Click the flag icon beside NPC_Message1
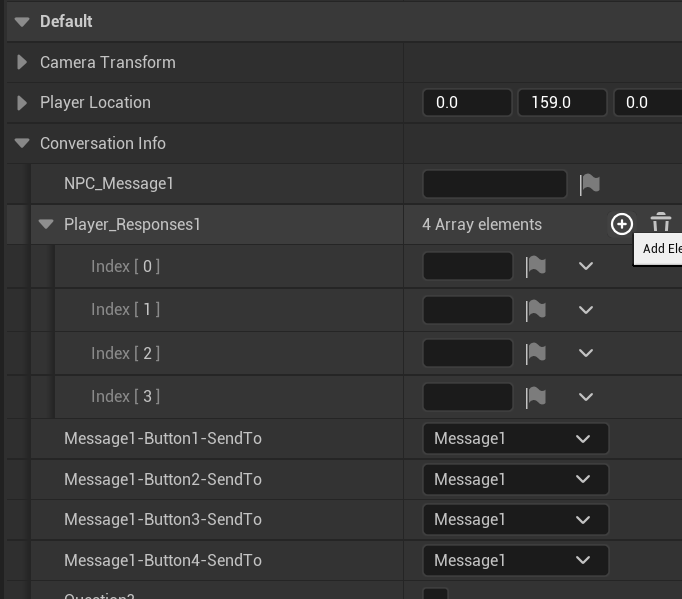This screenshot has height=599, width=682. 590,184
